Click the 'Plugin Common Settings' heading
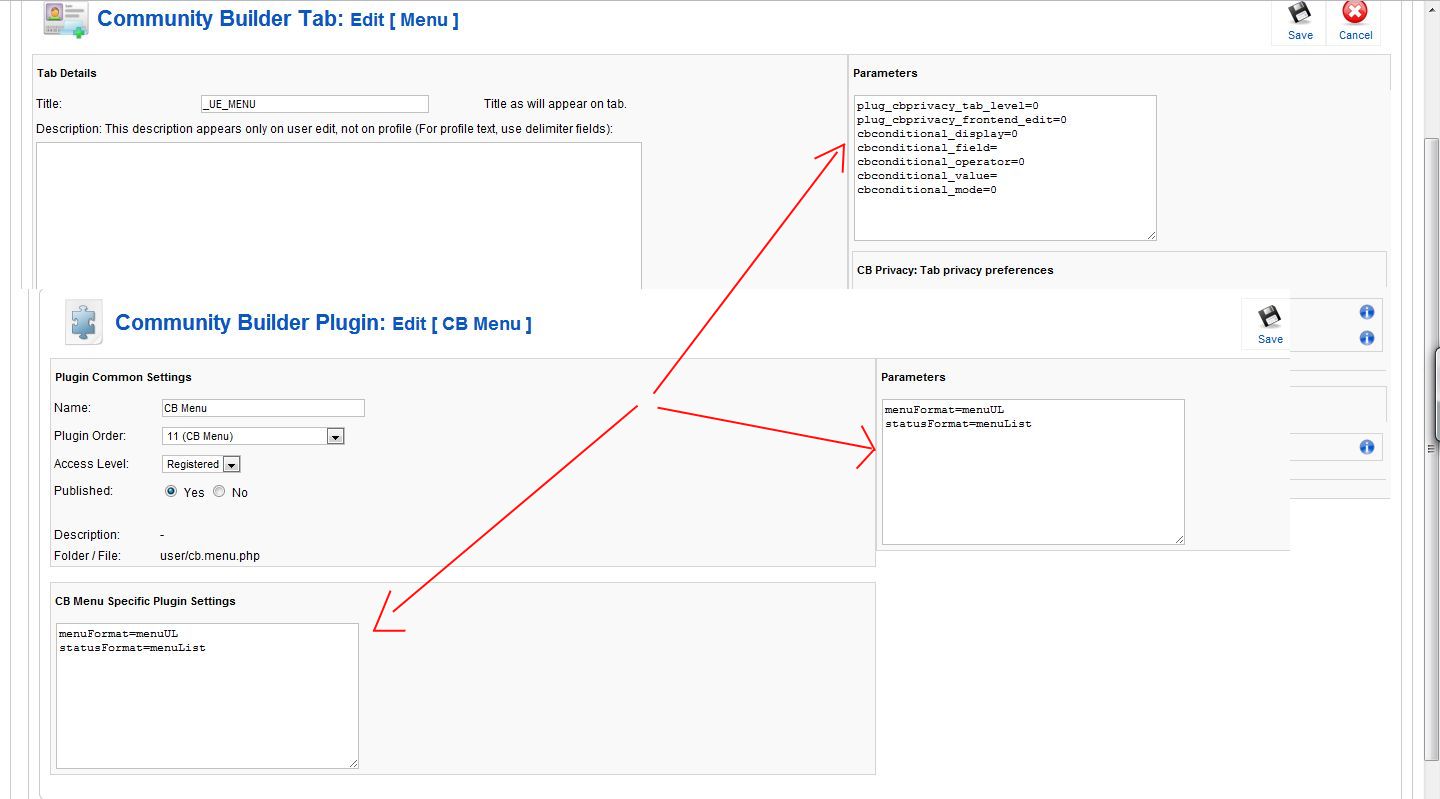 (x=123, y=377)
